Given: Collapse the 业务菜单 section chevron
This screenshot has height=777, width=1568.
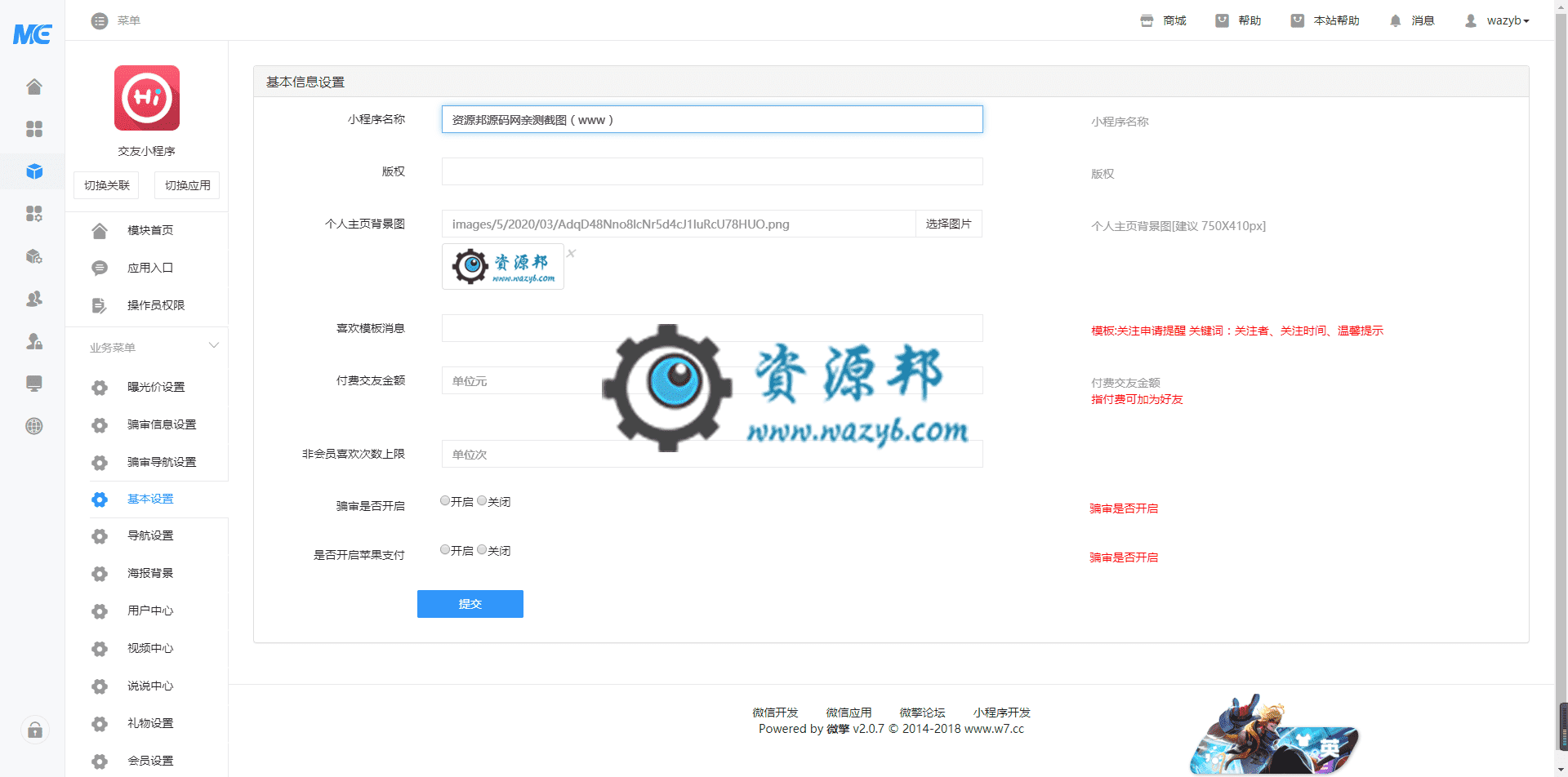Looking at the screenshot, I should 214,345.
